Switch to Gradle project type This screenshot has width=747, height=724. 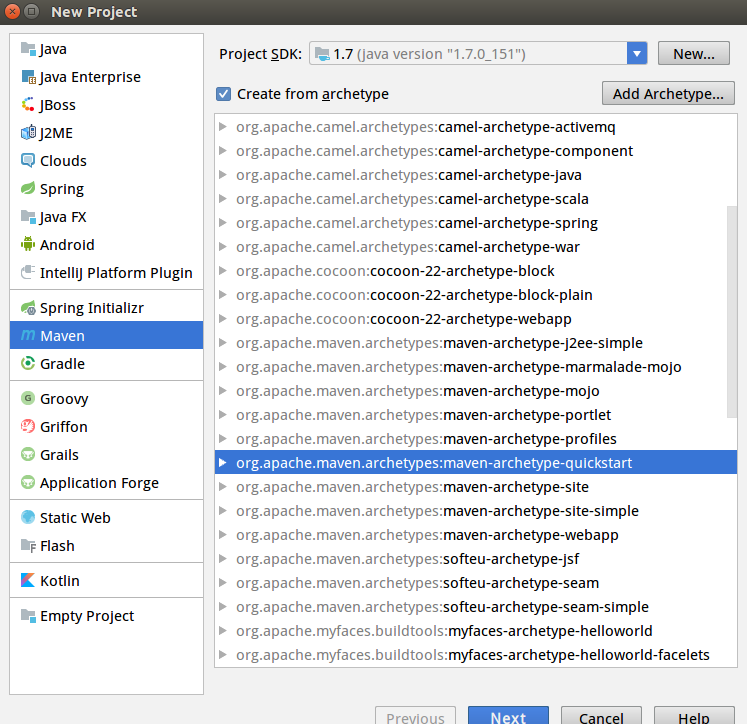click(106, 364)
